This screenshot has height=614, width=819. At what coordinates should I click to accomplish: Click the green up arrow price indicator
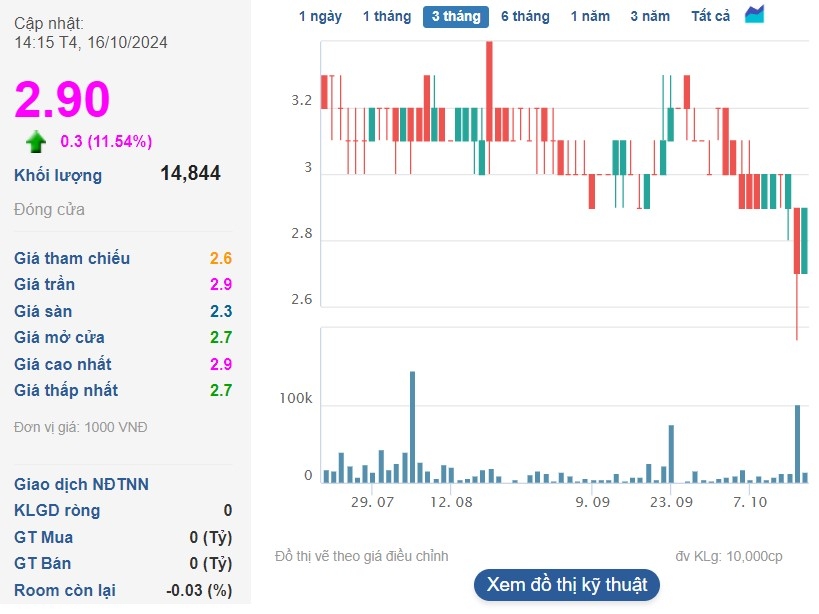(x=36, y=141)
